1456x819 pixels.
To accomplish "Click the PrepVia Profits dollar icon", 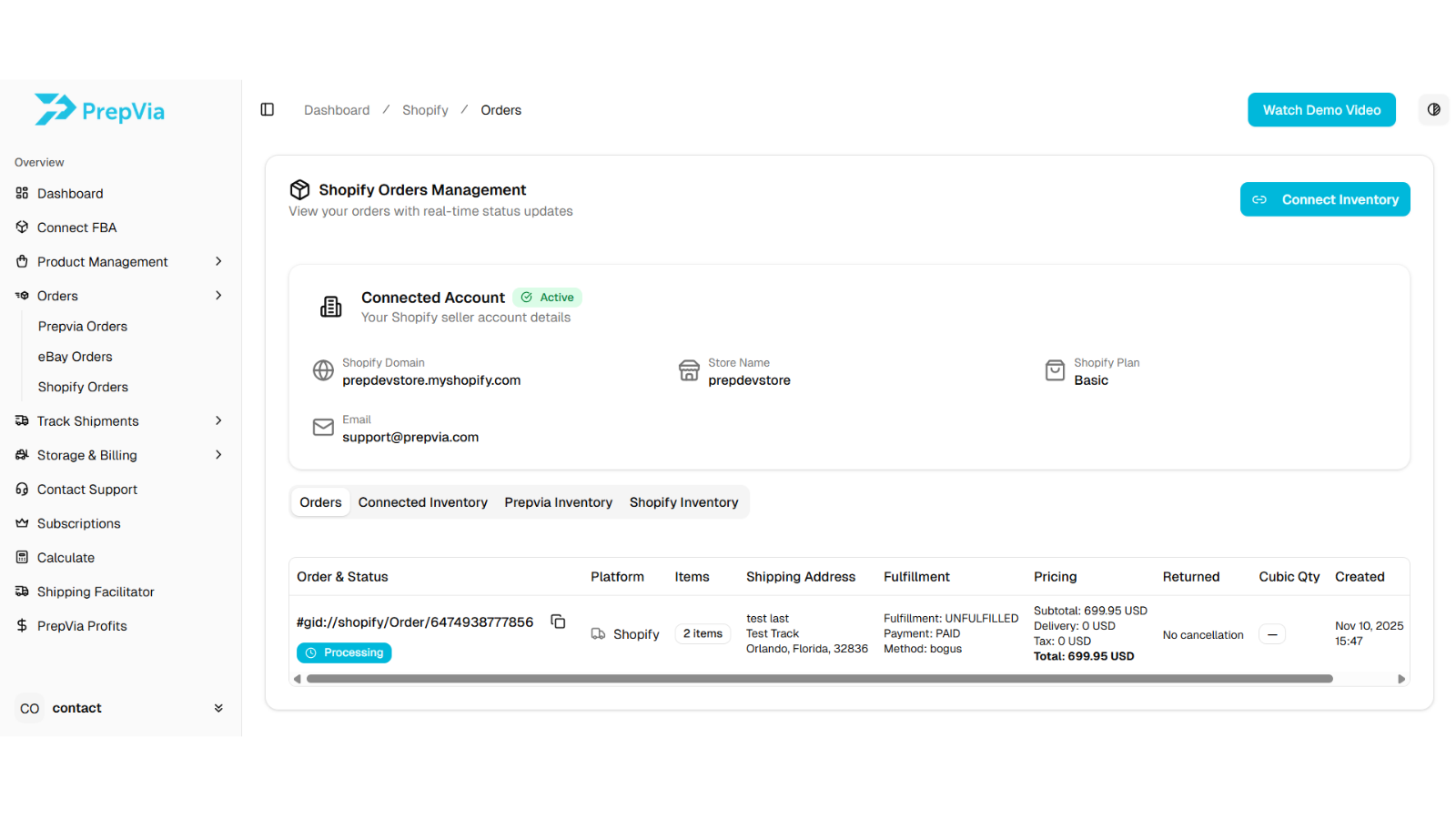I will [x=22, y=626].
